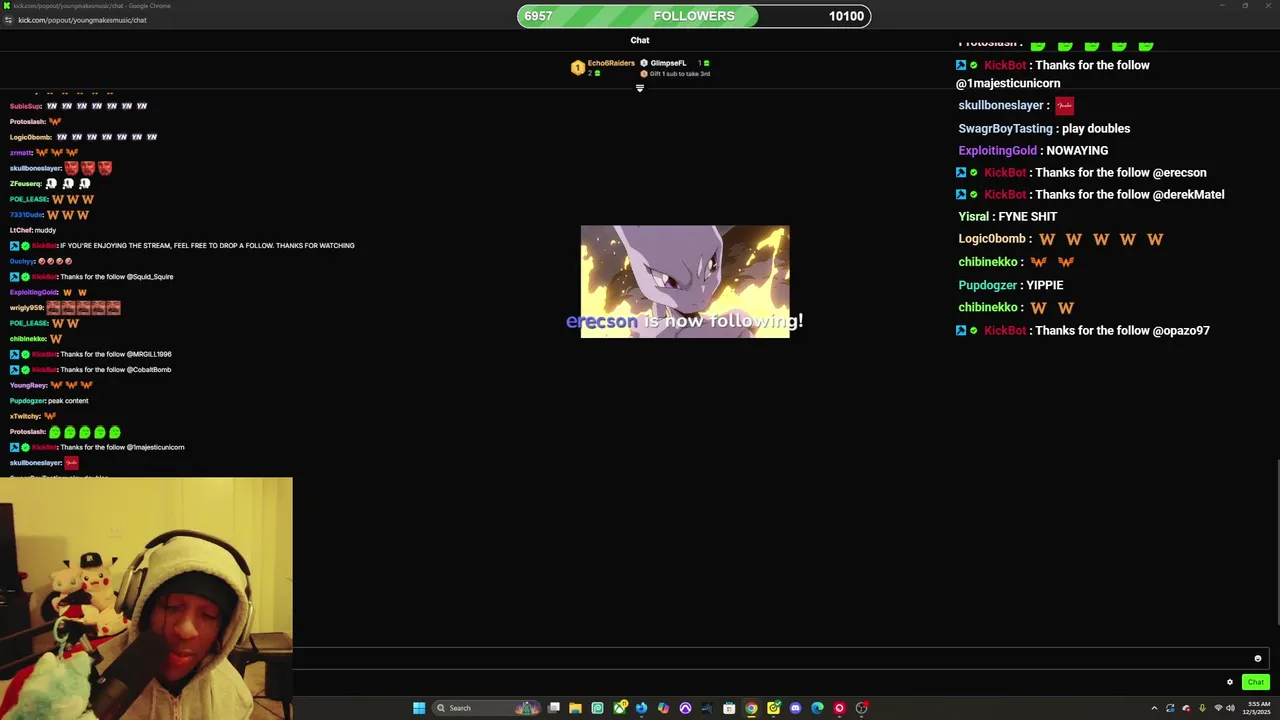Click Pupdogzer's name next to YIPPIE
This screenshot has width=1280, height=720.
coord(987,285)
